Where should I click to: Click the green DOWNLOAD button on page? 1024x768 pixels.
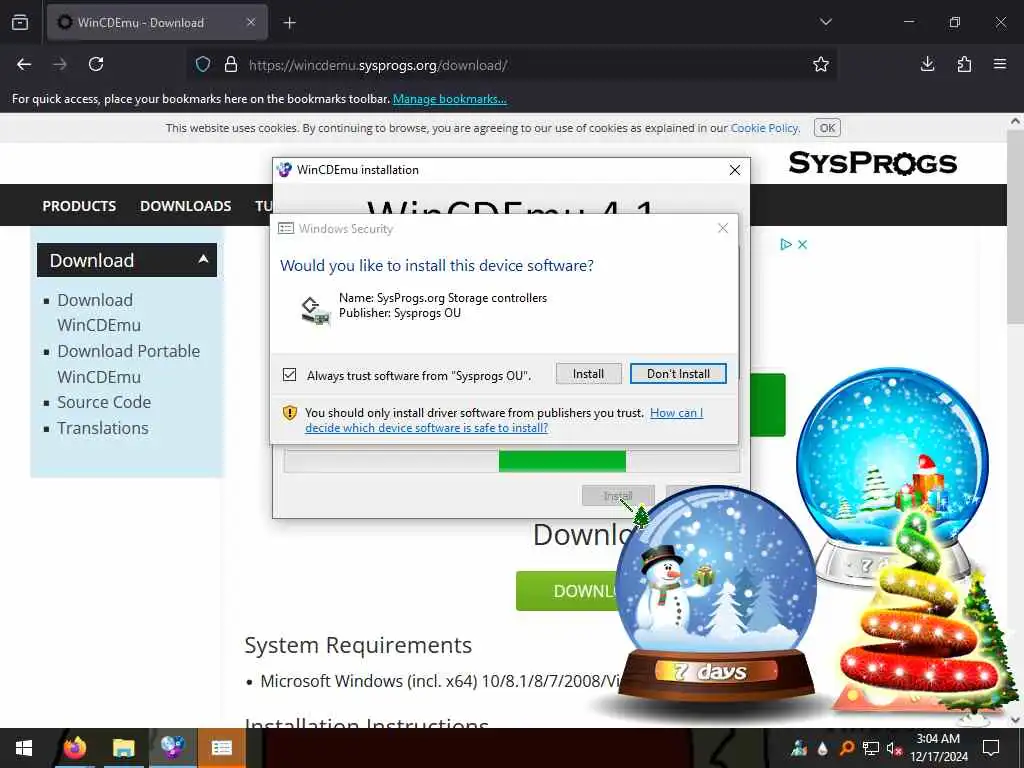click(567, 591)
